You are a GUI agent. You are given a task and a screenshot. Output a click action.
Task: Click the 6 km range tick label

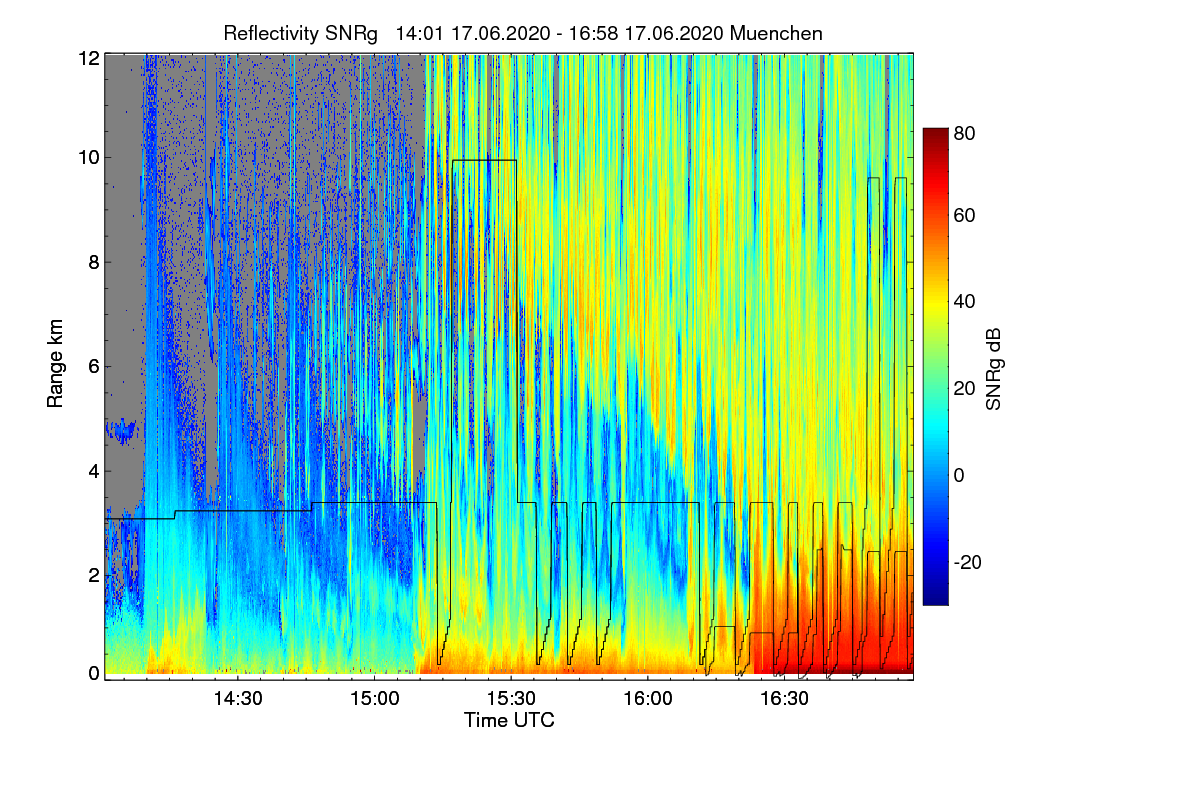pyautogui.click(x=94, y=367)
